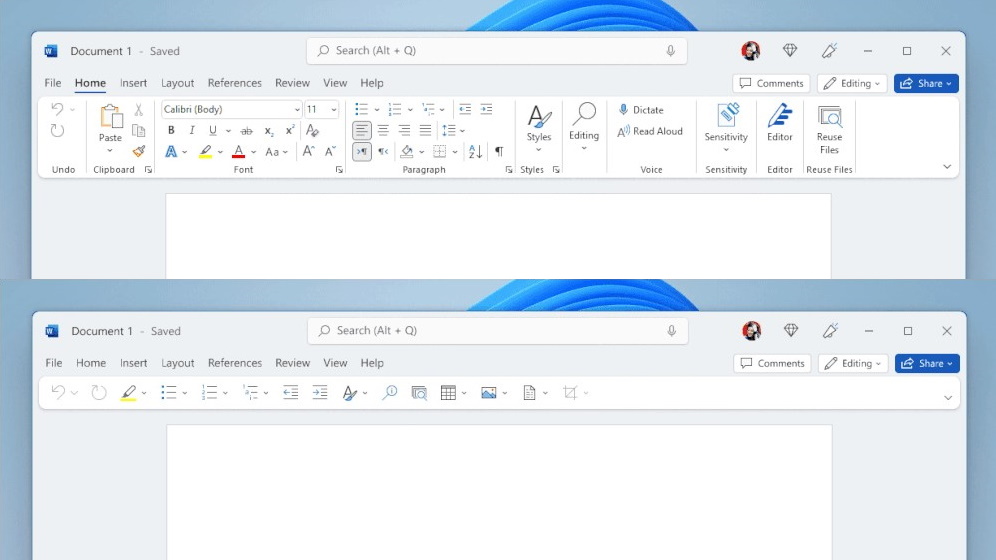Open Layout tab in top window

(177, 83)
